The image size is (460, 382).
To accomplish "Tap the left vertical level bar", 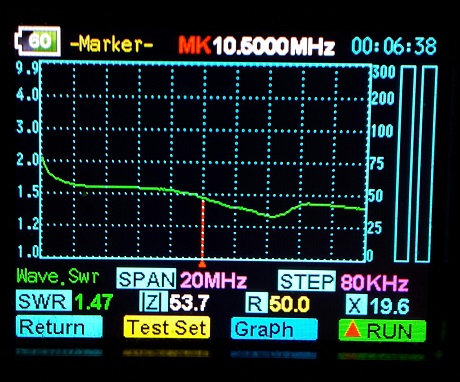I will tap(405, 164).
